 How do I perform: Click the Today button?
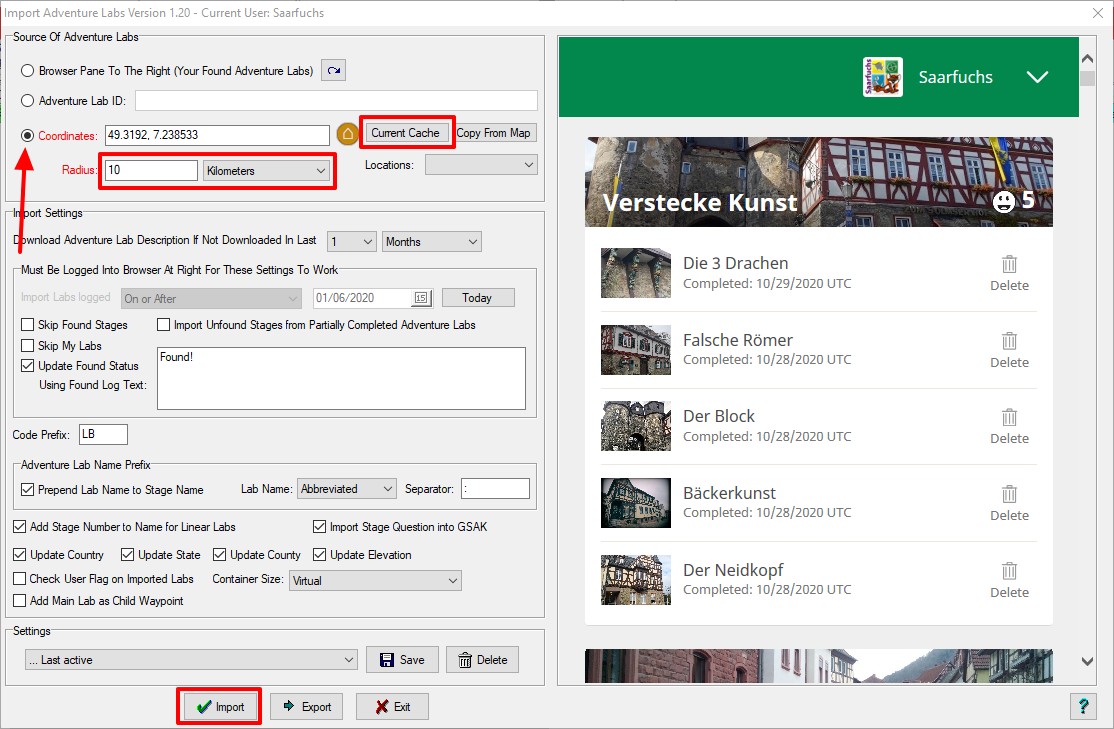coord(478,298)
